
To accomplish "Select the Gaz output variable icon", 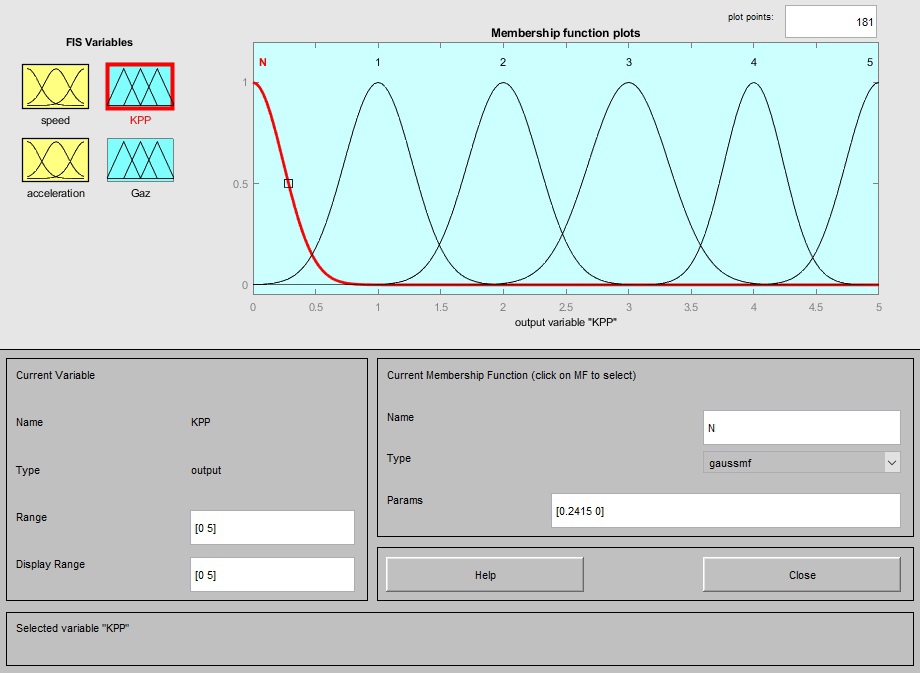I will [x=140, y=160].
